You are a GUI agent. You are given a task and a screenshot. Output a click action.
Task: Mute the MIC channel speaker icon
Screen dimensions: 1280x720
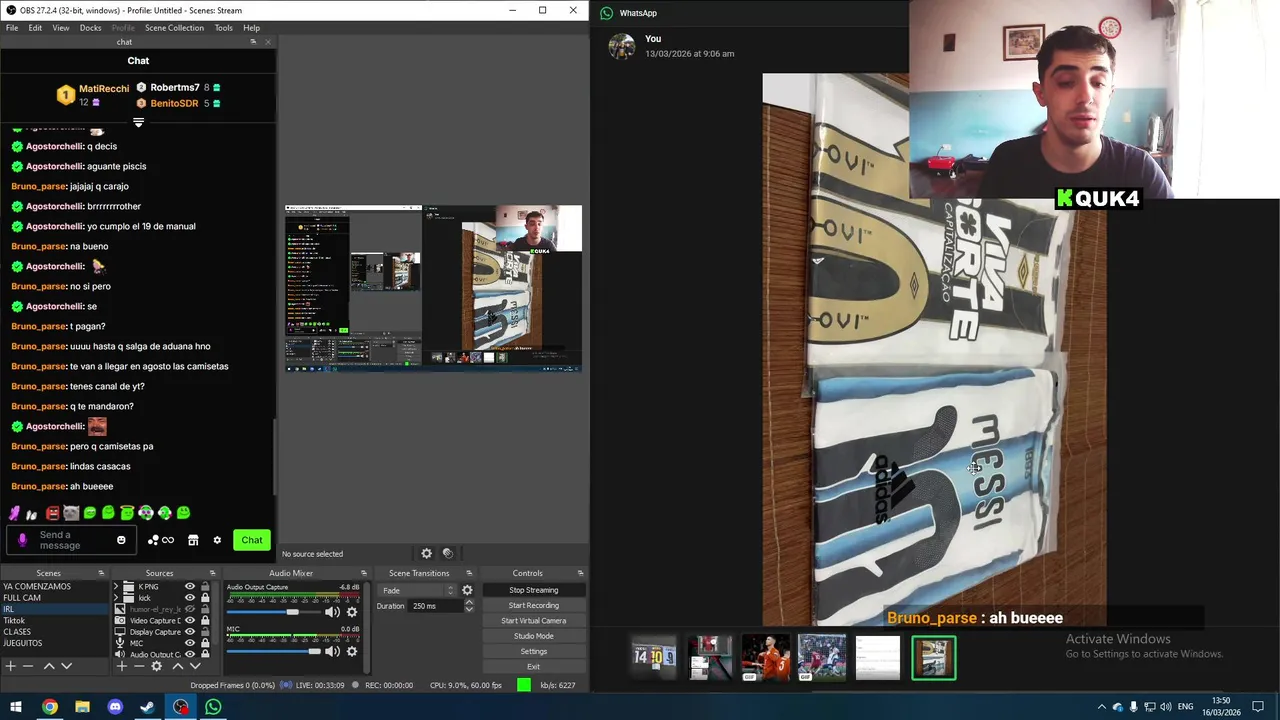point(332,651)
